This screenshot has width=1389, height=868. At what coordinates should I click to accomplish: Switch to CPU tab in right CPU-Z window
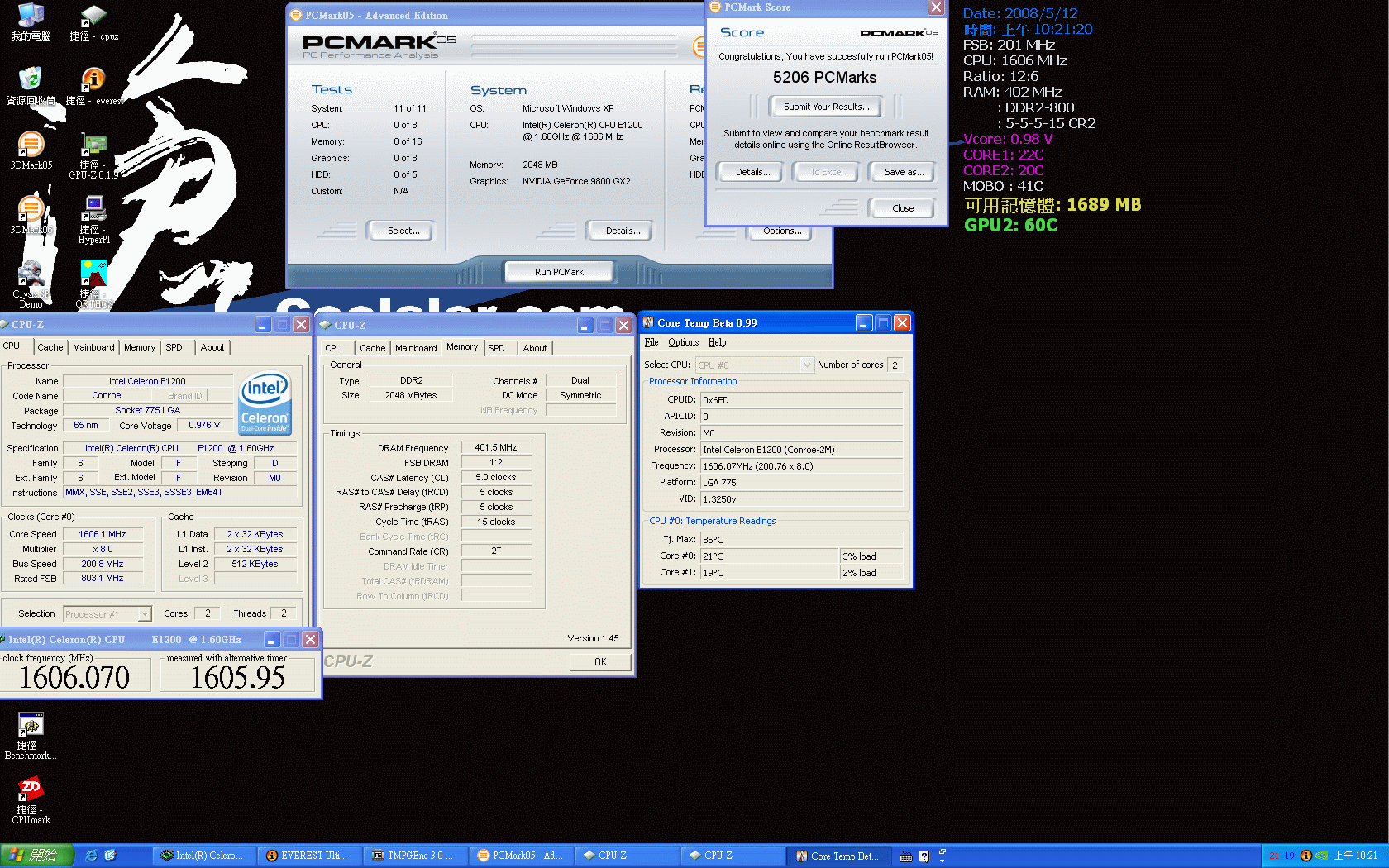pos(334,348)
